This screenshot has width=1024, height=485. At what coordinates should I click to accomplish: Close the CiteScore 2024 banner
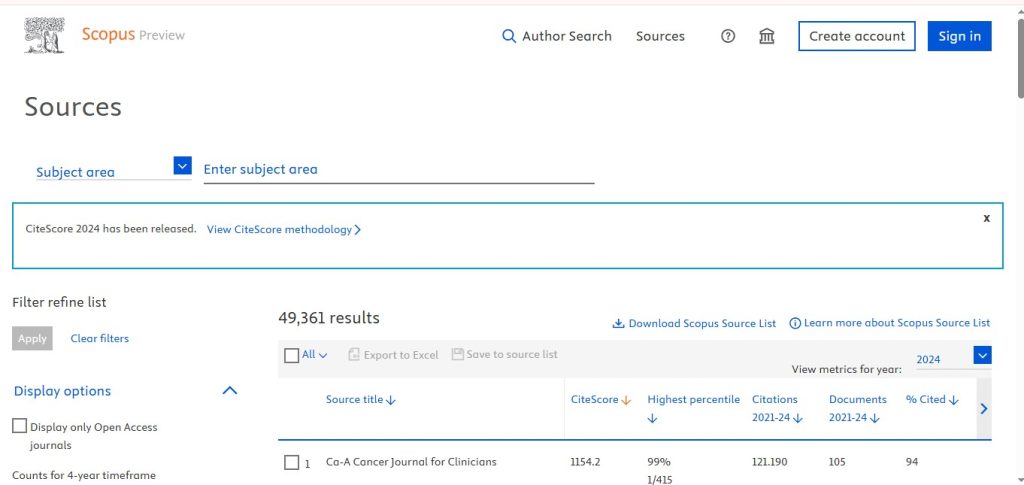[x=986, y=218]
